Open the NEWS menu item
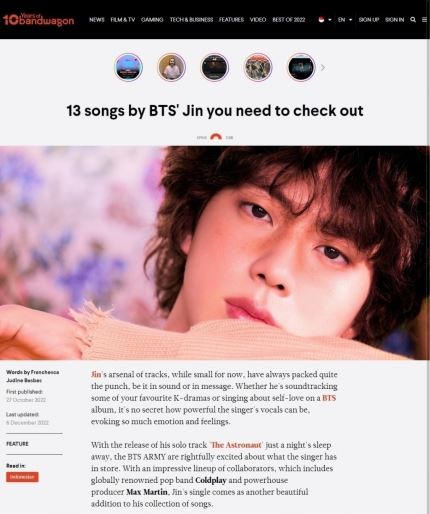 [97, 20]
